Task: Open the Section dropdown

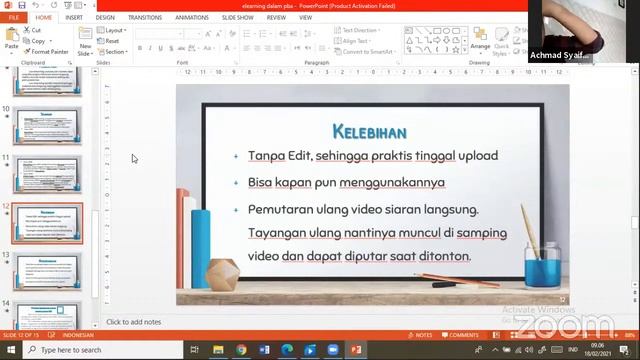Action: coord(113,52)
